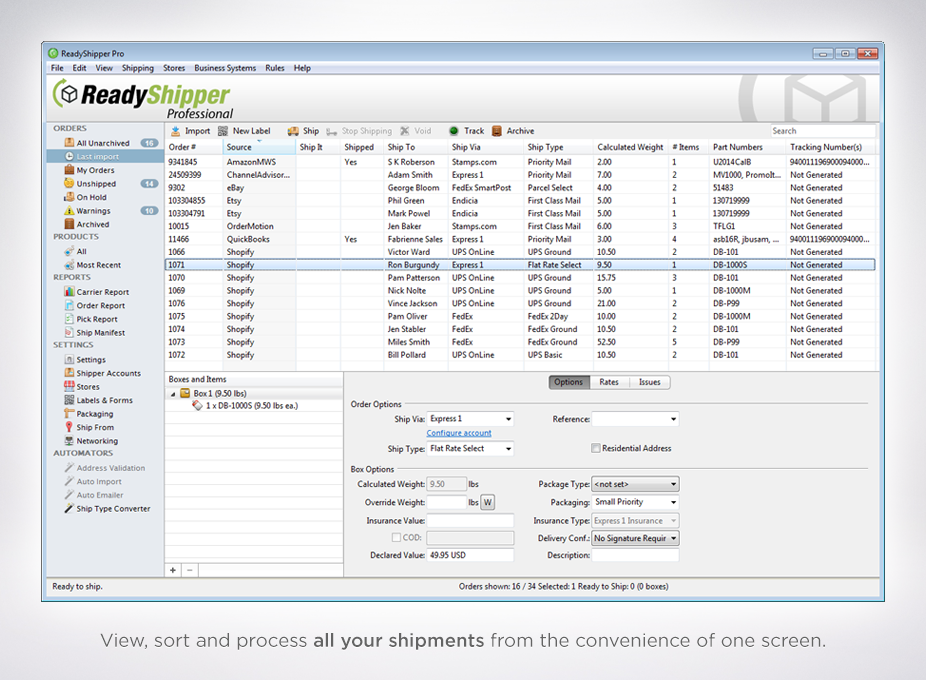The image size is (926, 680).
Task: Toggle the COD checkbox
Action: pos(396,538)
